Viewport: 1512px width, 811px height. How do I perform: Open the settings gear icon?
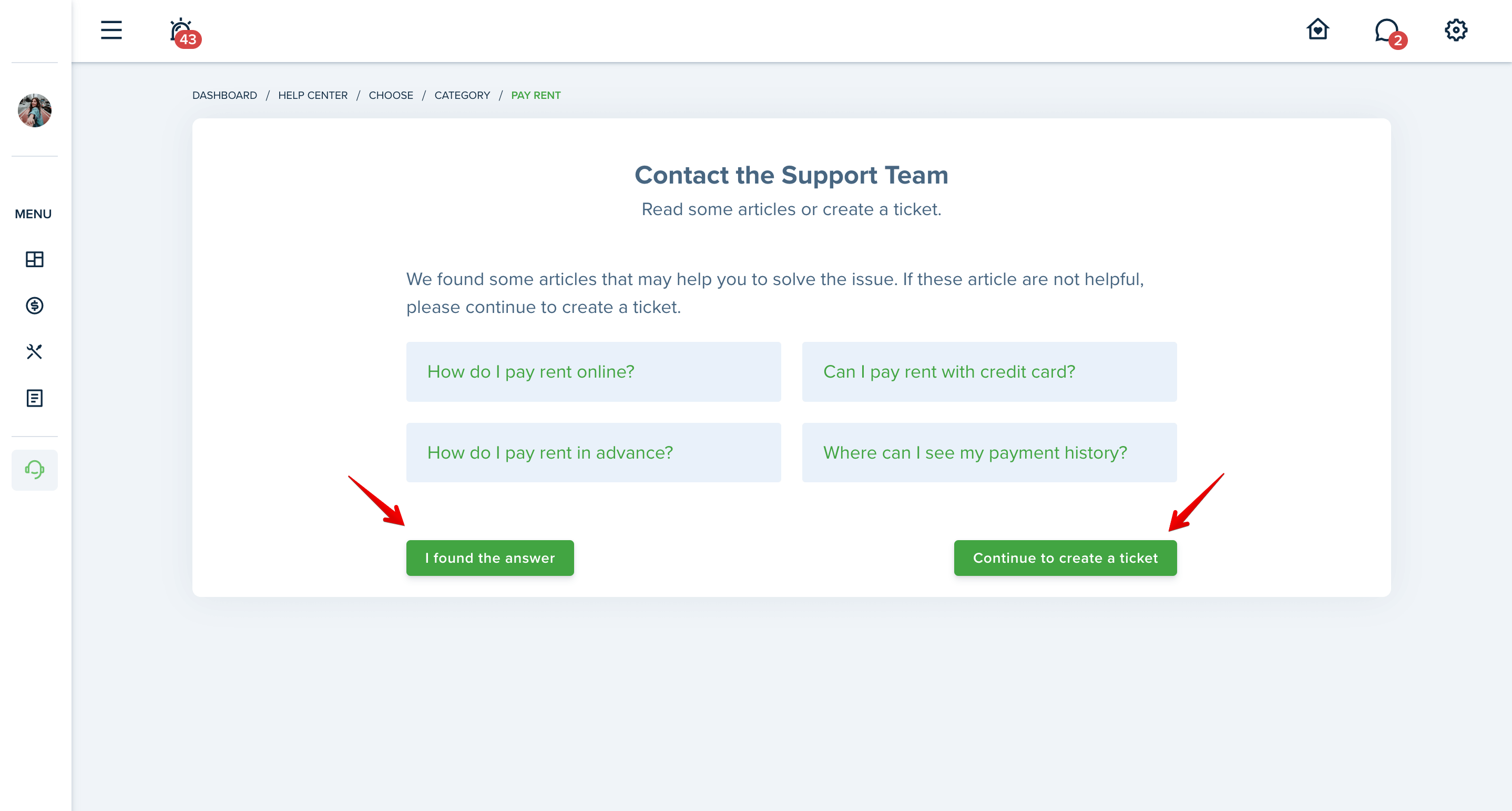pos(1456,29)
